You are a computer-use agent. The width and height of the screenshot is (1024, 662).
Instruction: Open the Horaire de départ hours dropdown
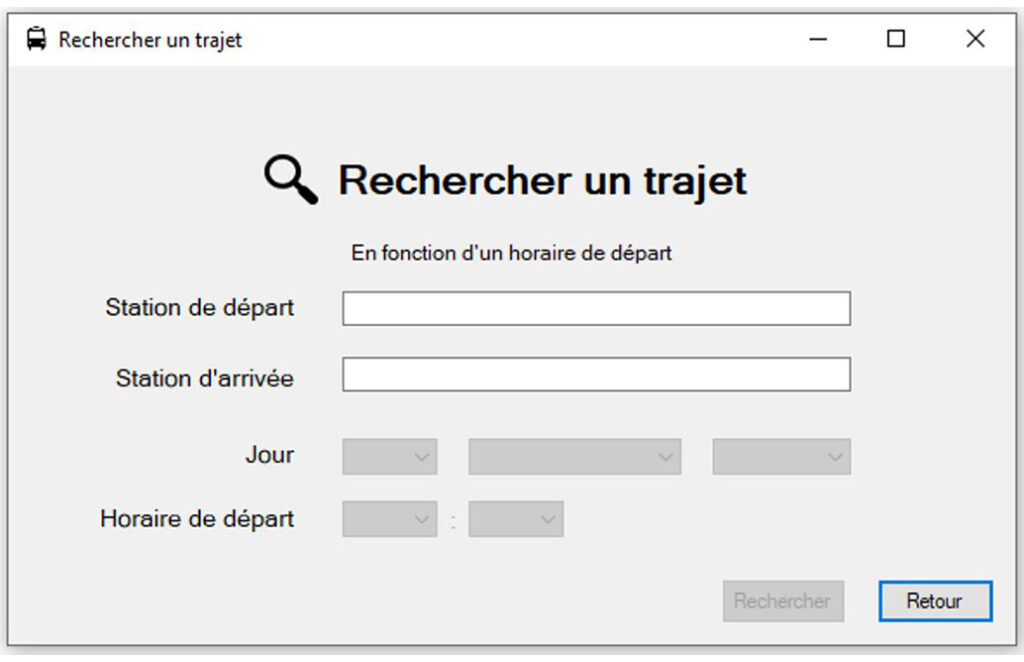(x=390, y=519)
